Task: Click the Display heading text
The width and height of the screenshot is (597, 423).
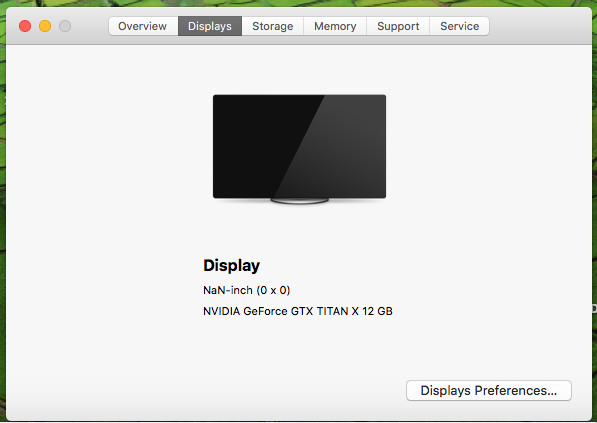Action: (x=231, y=265)
